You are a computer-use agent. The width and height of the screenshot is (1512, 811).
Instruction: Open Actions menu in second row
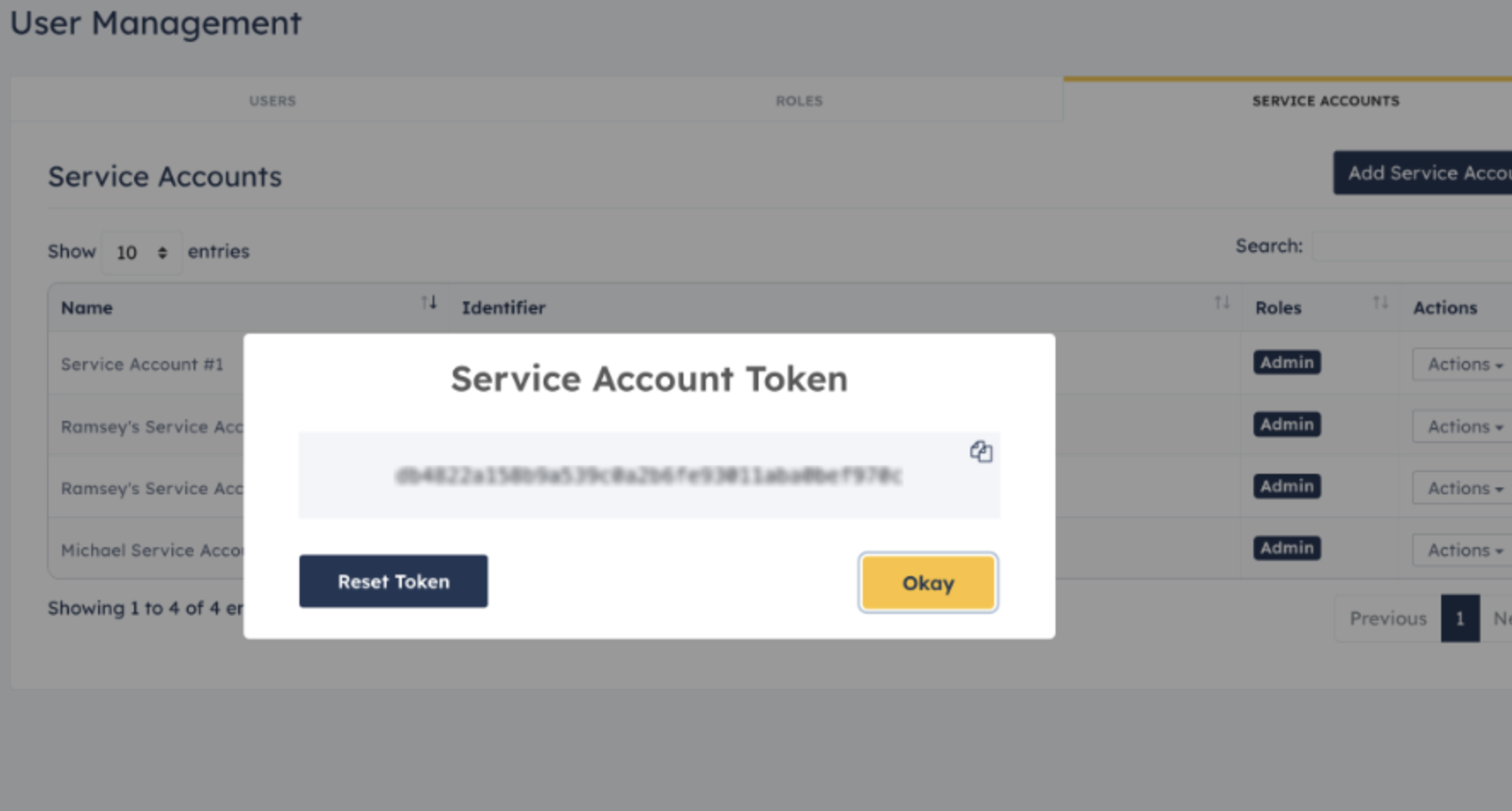1463,427
